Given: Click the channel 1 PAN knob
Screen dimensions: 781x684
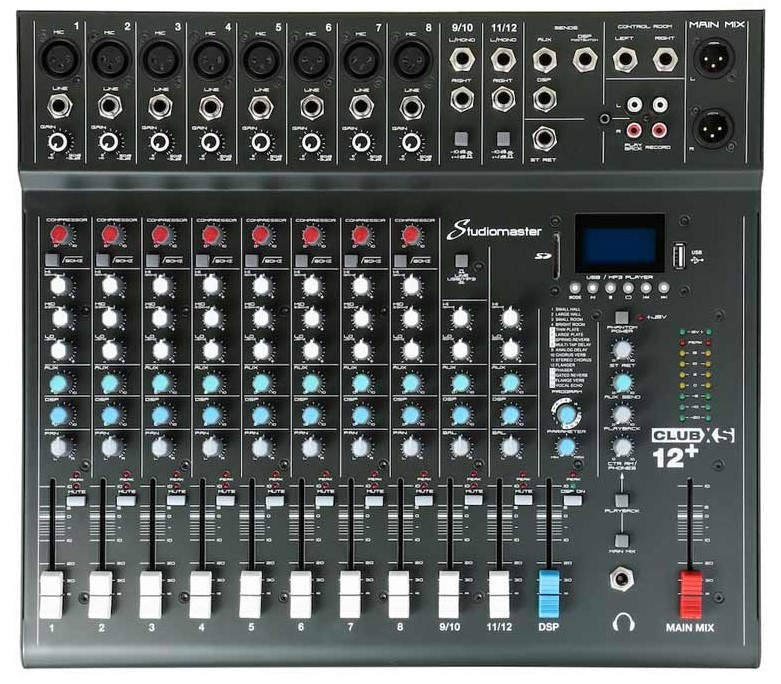Looking at the screenshot, I should pyautogui.click(x=60, y=447).
